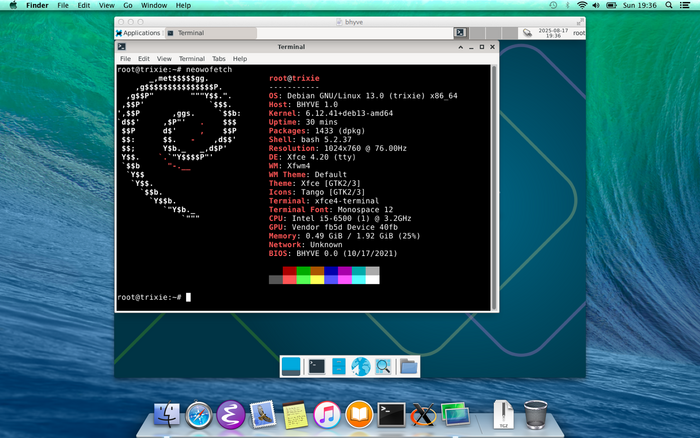Open the Application Finder magnifier in the Xfce panel
The image size is (700, 438).
[383, 367]
